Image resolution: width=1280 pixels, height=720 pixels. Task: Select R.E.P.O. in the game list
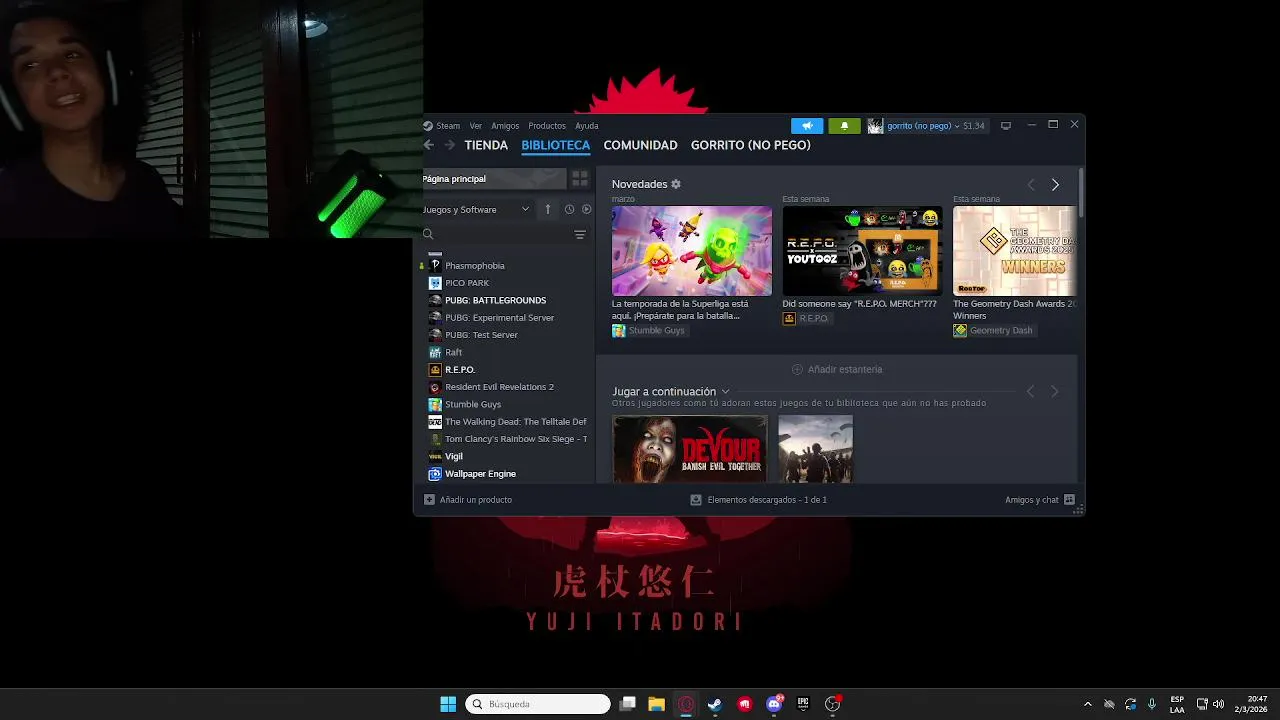pyautogui.click(x=460, y=369)
